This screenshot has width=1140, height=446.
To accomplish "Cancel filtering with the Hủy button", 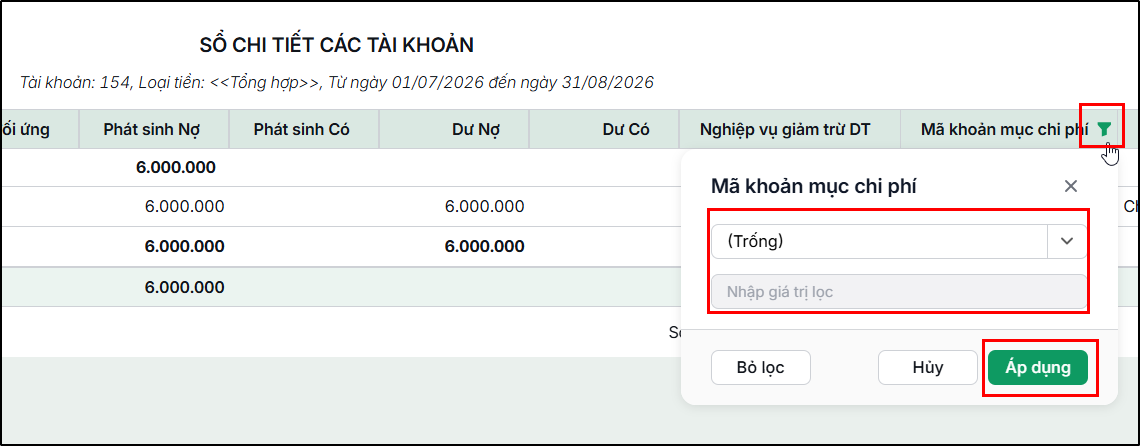I will tap(928, 367).
